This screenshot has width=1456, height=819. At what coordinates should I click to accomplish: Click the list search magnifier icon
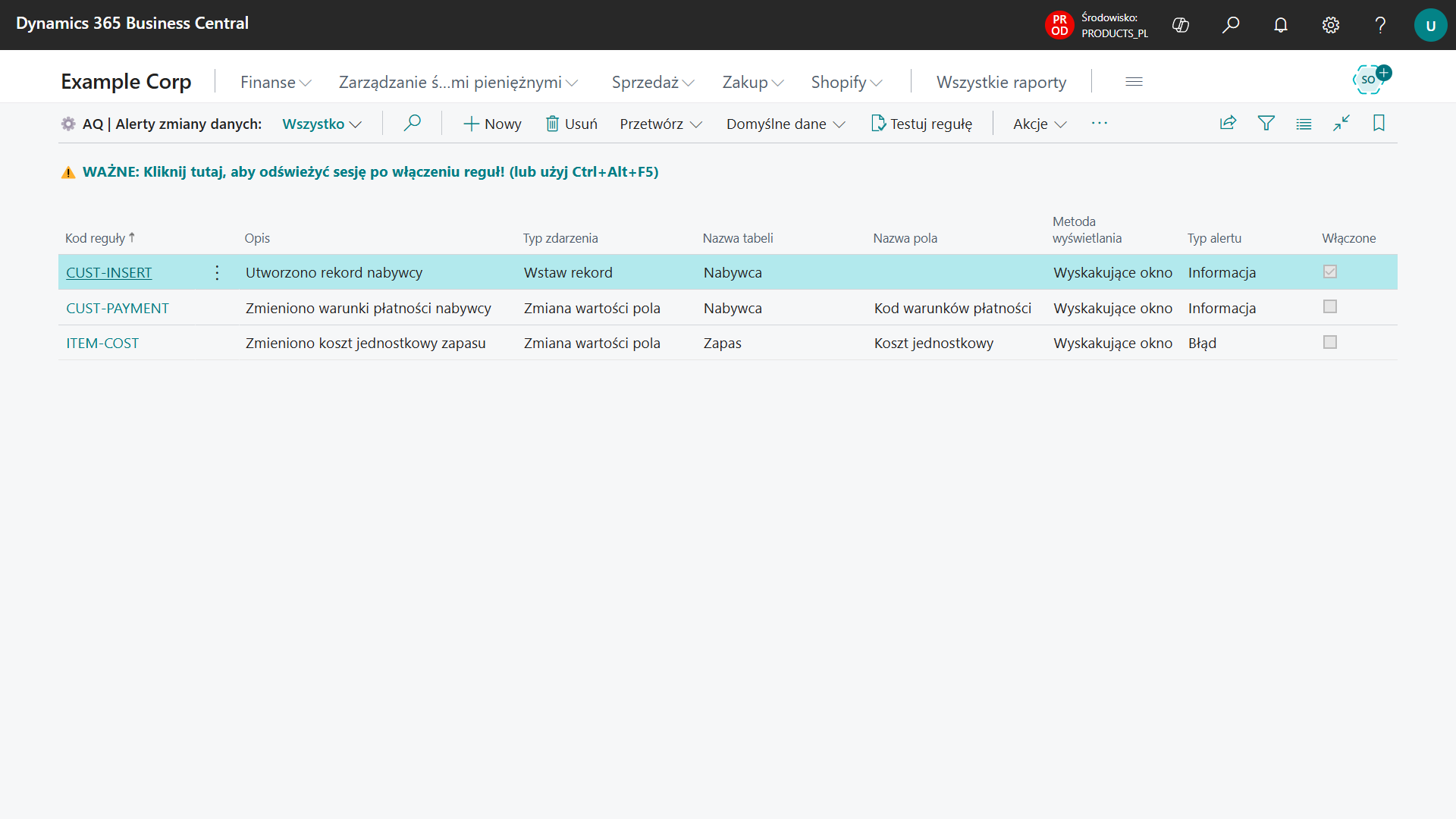pos(412,123)
